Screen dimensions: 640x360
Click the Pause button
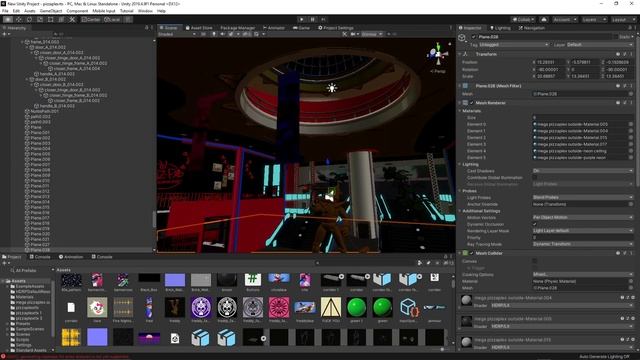313,19
